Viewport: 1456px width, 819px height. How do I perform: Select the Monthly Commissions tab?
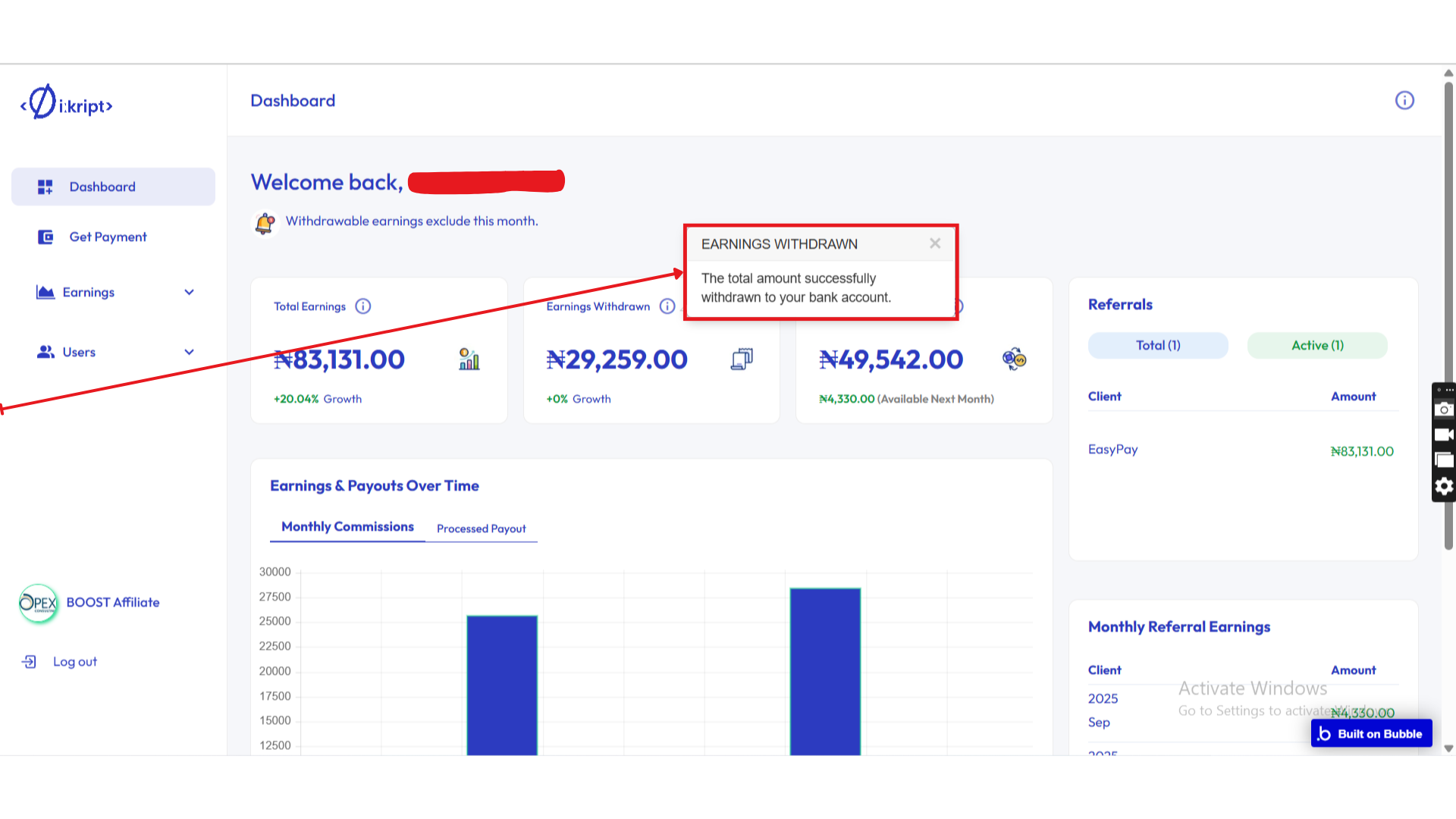(x=347, y=527)
